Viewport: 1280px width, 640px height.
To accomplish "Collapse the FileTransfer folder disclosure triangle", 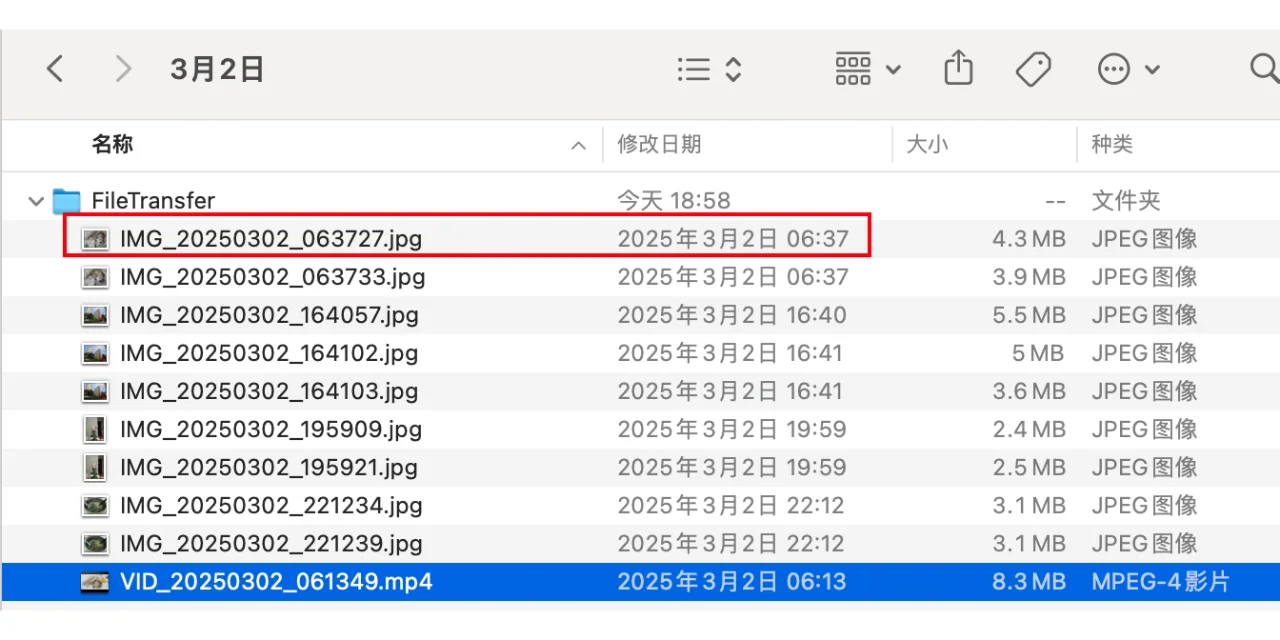I will pos(35,201).
